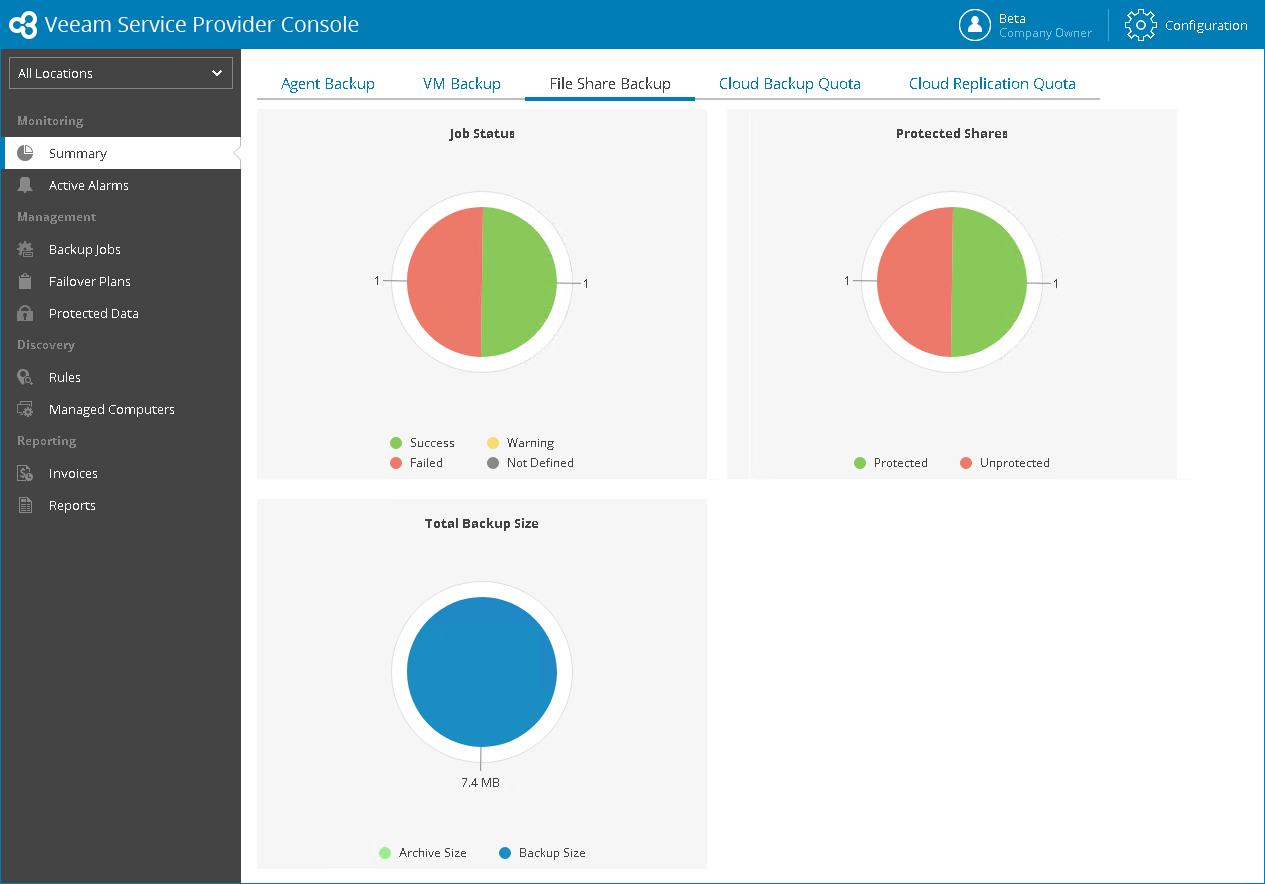
Task: Click the Reports document icon
Action: [x=26, y=505]
